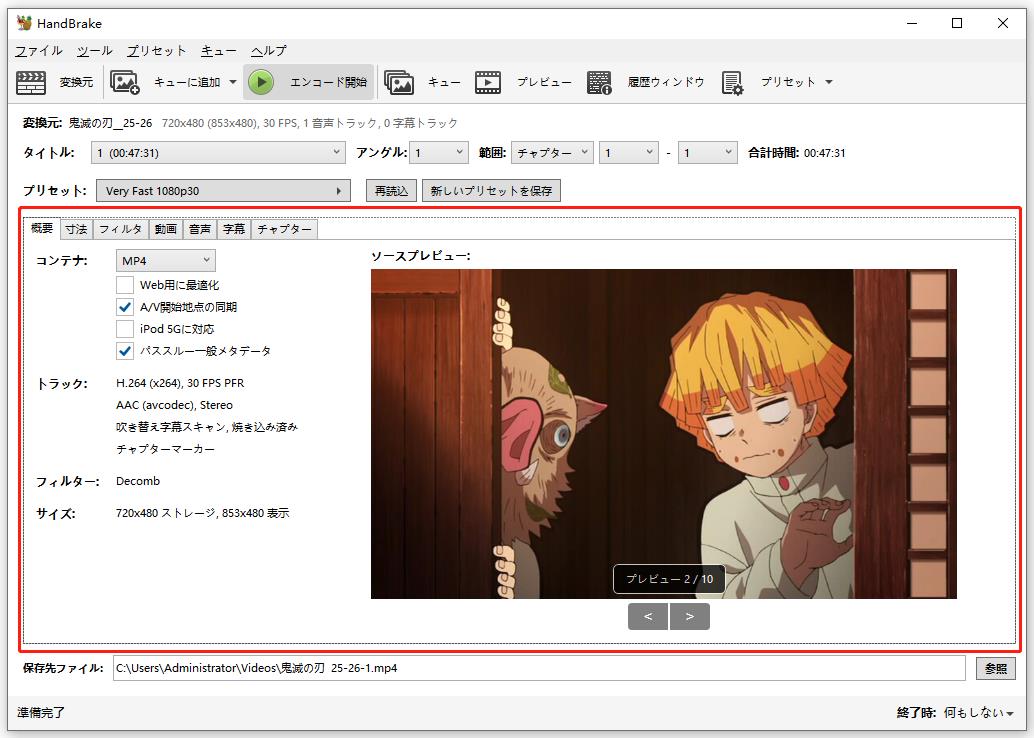Open the キュー menu in menu bar
1034x738 pixels.
218,51
